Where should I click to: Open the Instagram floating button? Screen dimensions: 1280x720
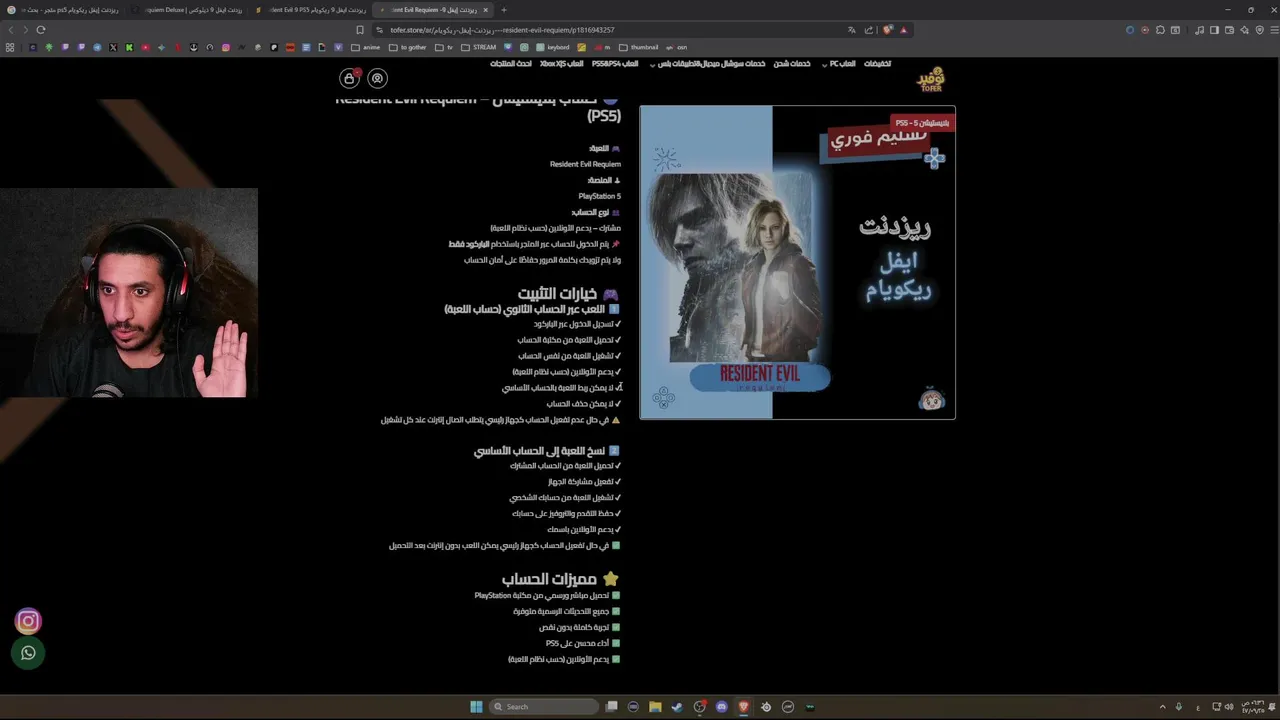(28, 621)
